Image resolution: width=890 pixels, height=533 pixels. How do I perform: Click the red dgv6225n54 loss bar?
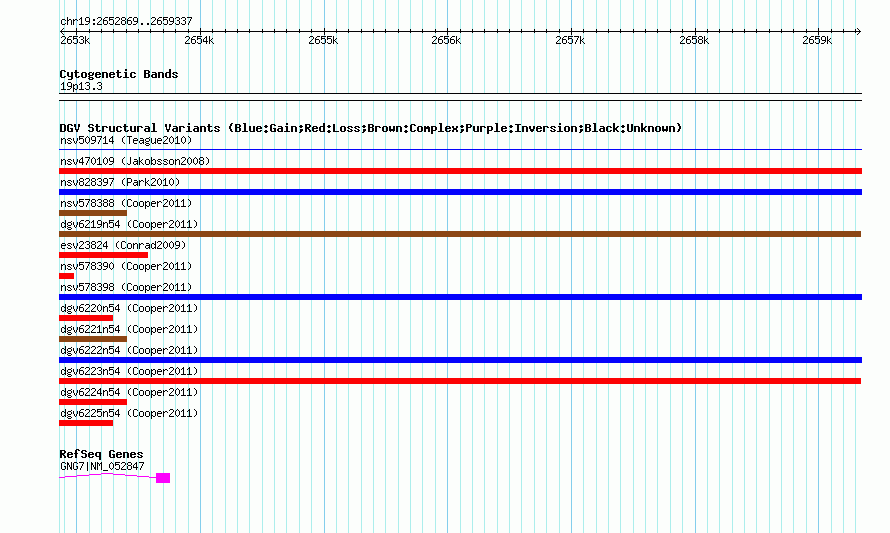(x=86, y=423)
